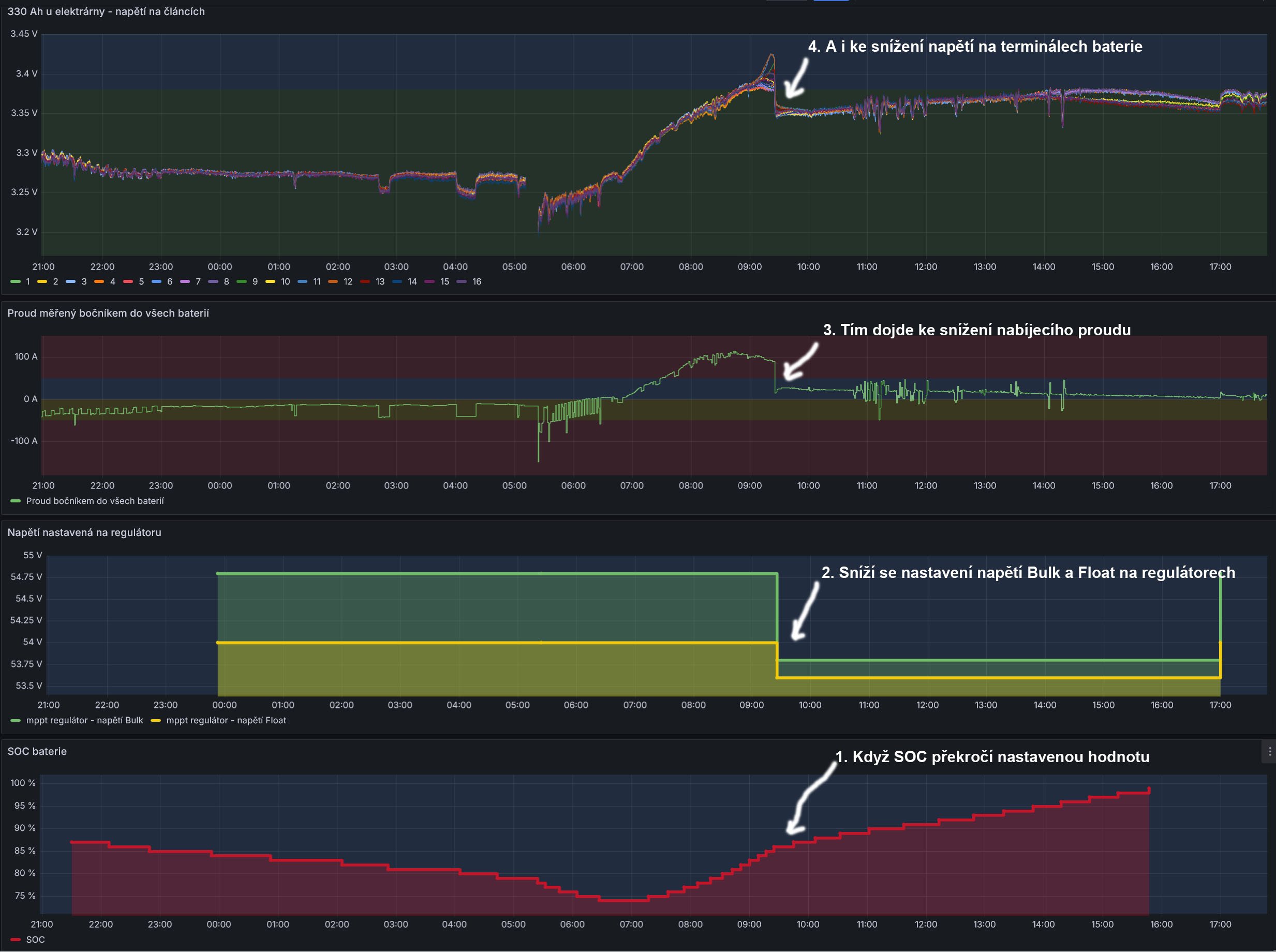
Task: Toggle 'mppt regulátor - napětí Float' legend series
Action: [226, 720]
